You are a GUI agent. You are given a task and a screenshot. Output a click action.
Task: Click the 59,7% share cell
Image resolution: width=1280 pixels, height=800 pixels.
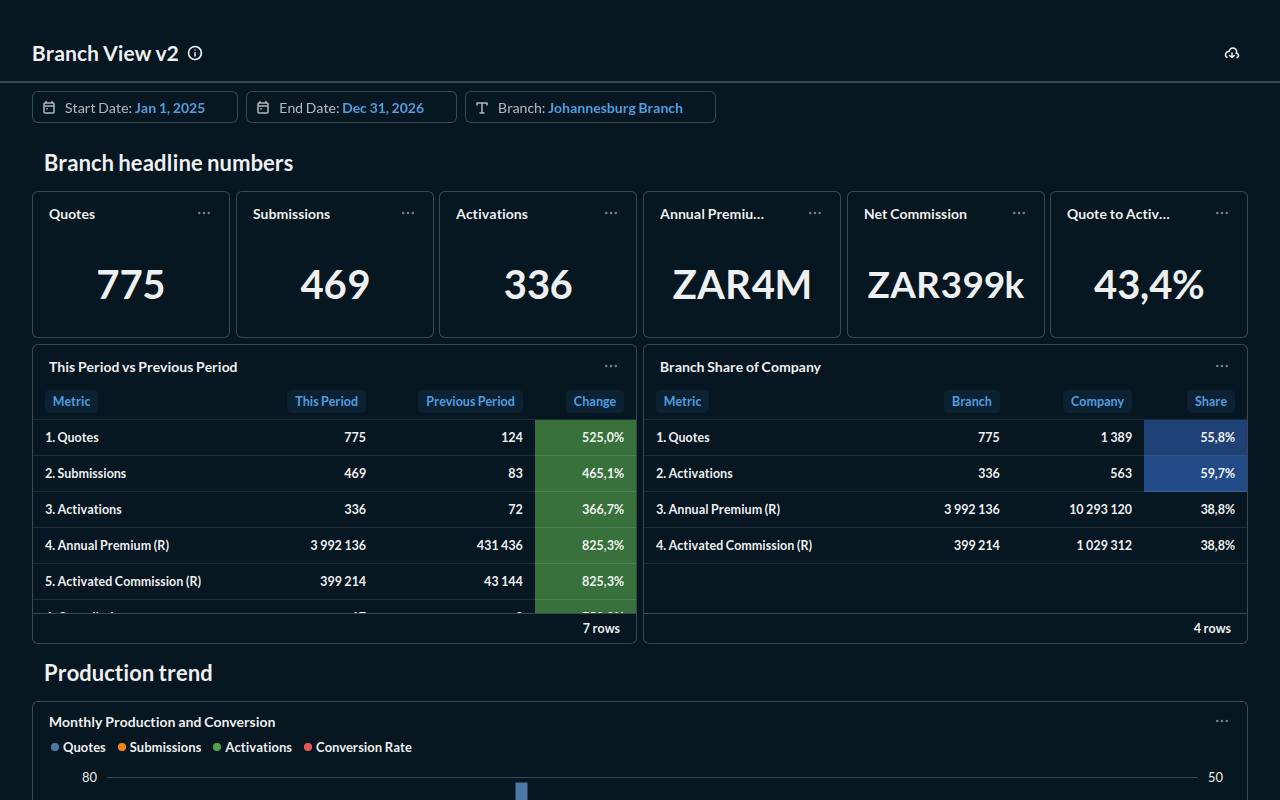coord(1196,473)
